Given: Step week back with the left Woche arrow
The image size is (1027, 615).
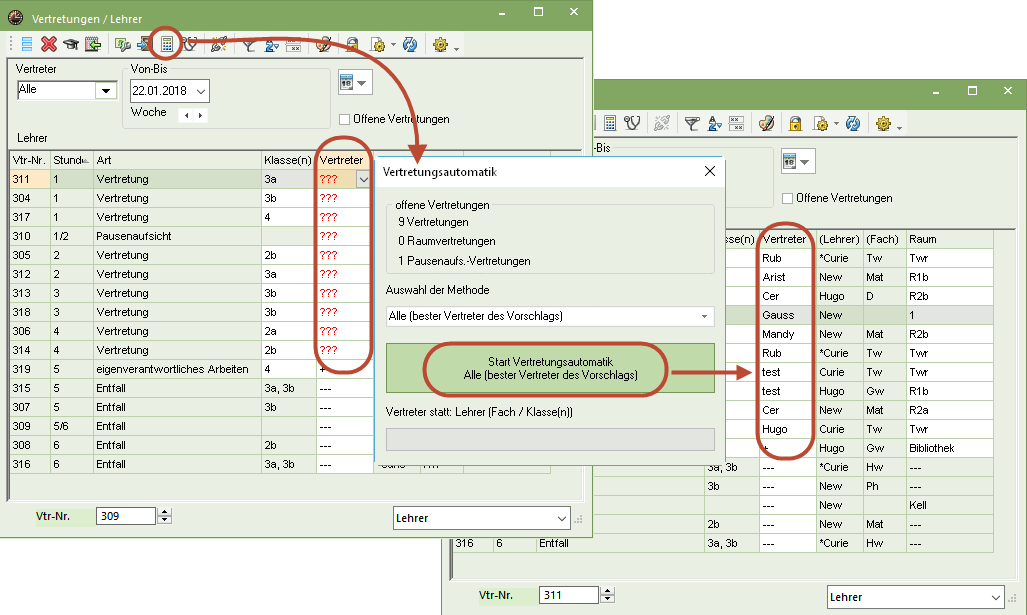Looking at the screenshot, I should tap(187, 115).
